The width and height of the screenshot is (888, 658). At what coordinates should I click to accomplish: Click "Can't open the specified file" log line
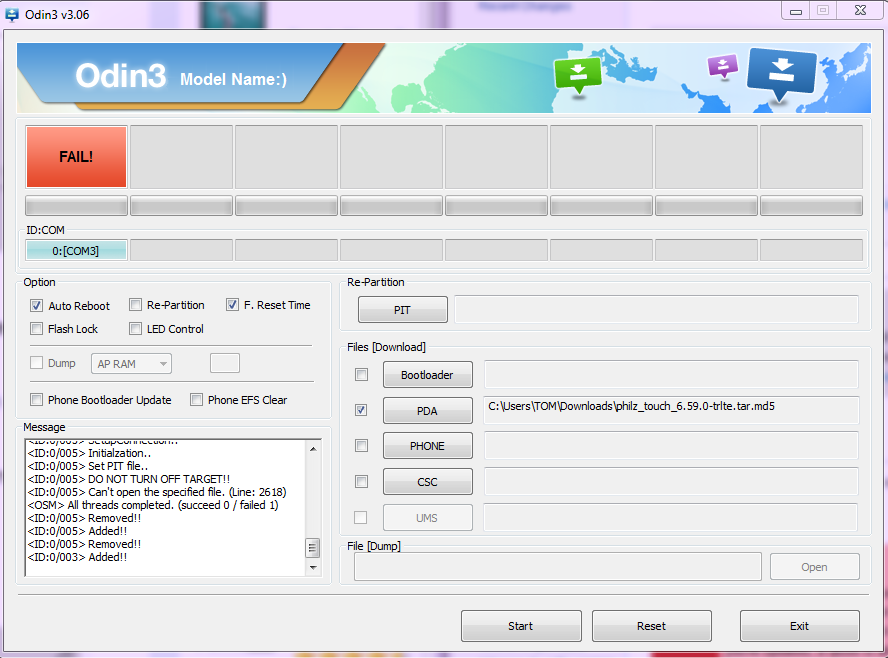(x=157, y=492)
